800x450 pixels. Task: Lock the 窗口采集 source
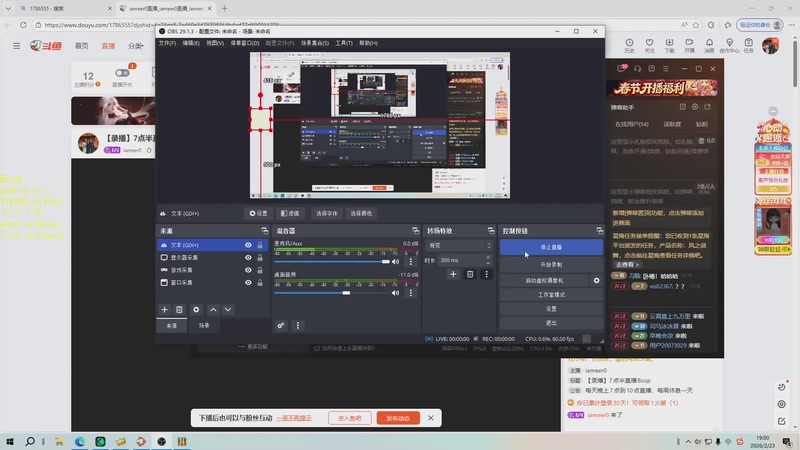coord(260,283)
